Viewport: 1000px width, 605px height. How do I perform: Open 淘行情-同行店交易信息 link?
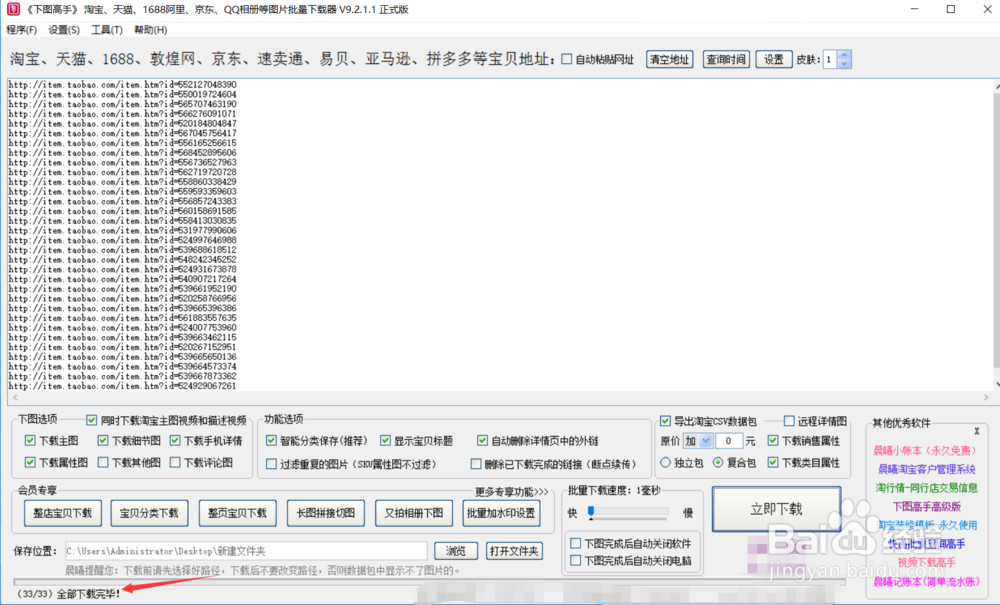(927, 488)
